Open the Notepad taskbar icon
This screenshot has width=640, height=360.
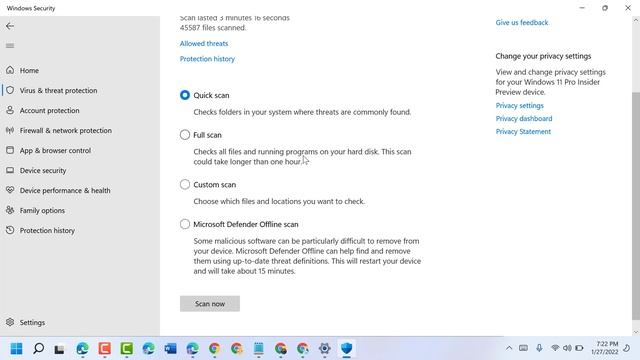(x=258, y=349)
